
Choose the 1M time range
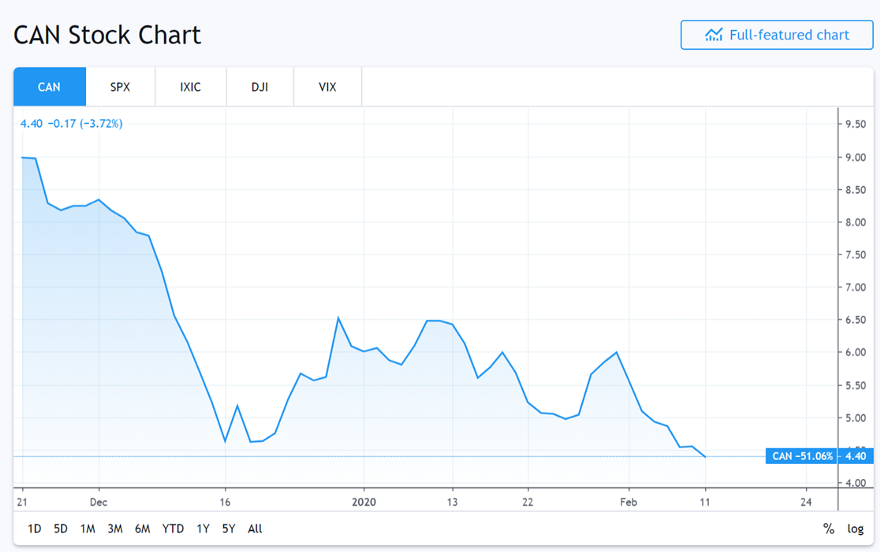pos(88,529)
